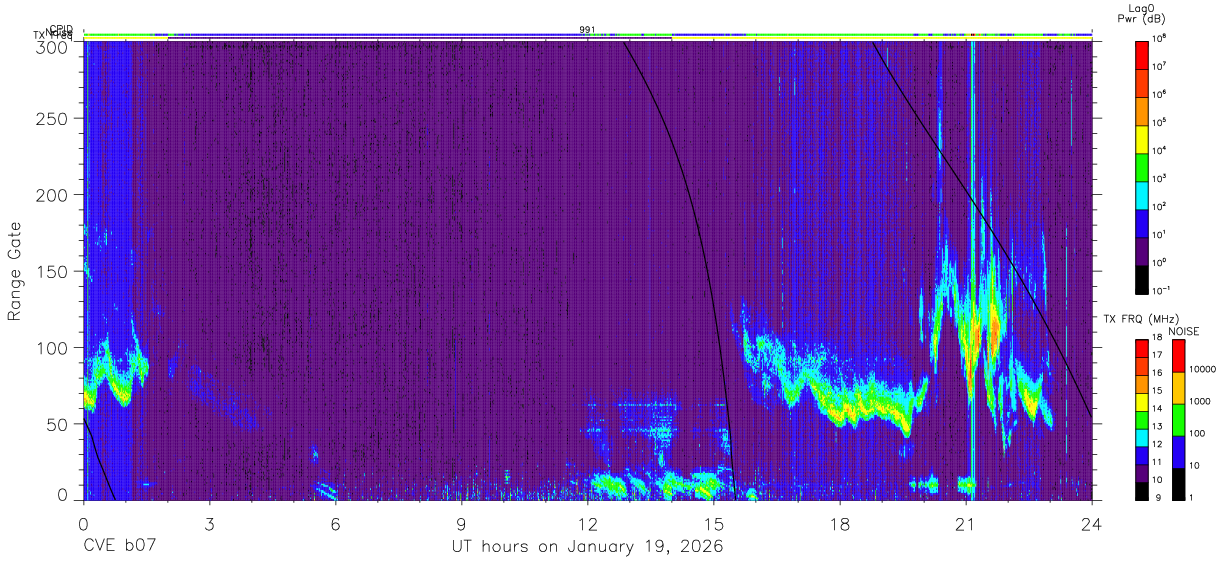The image size is (1228, 567).
Task: Pick the black swatch in the NOISE legend
Action: (x=1178, y=484)
